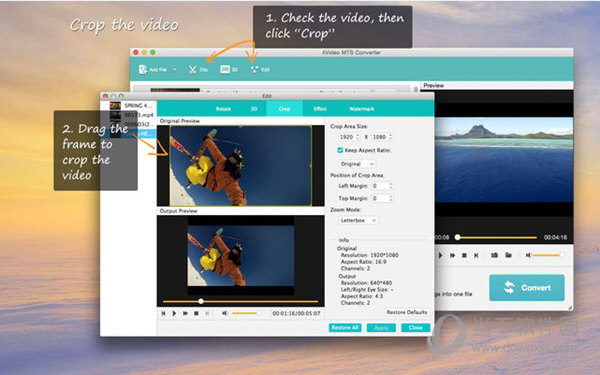Click the Restore All button
The width and height of the screenshot is (600, 375).
pyautogui.click(x=345, y=328)
